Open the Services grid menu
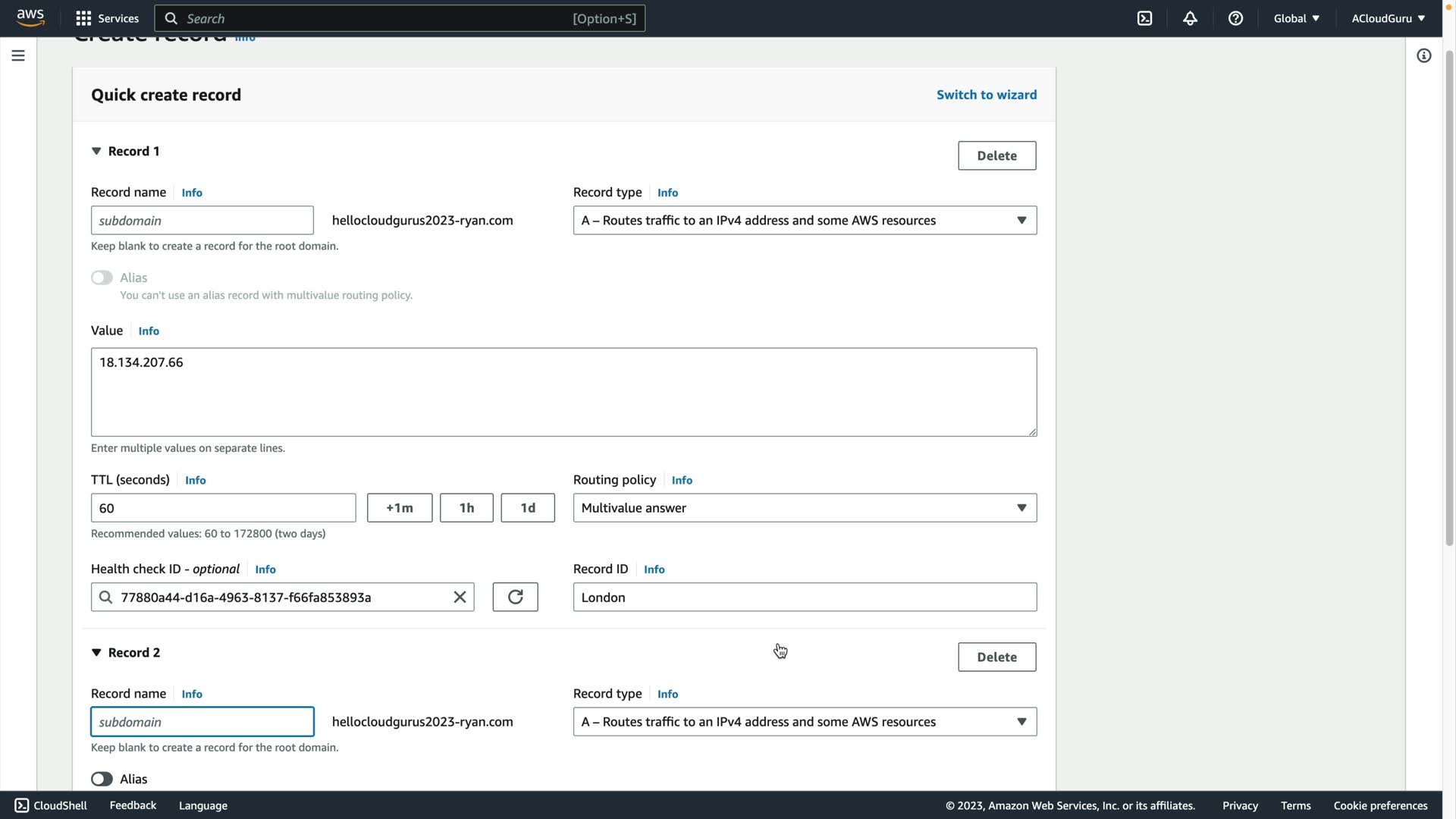This screenshot has width=1456, height=819. pos(107,18)
